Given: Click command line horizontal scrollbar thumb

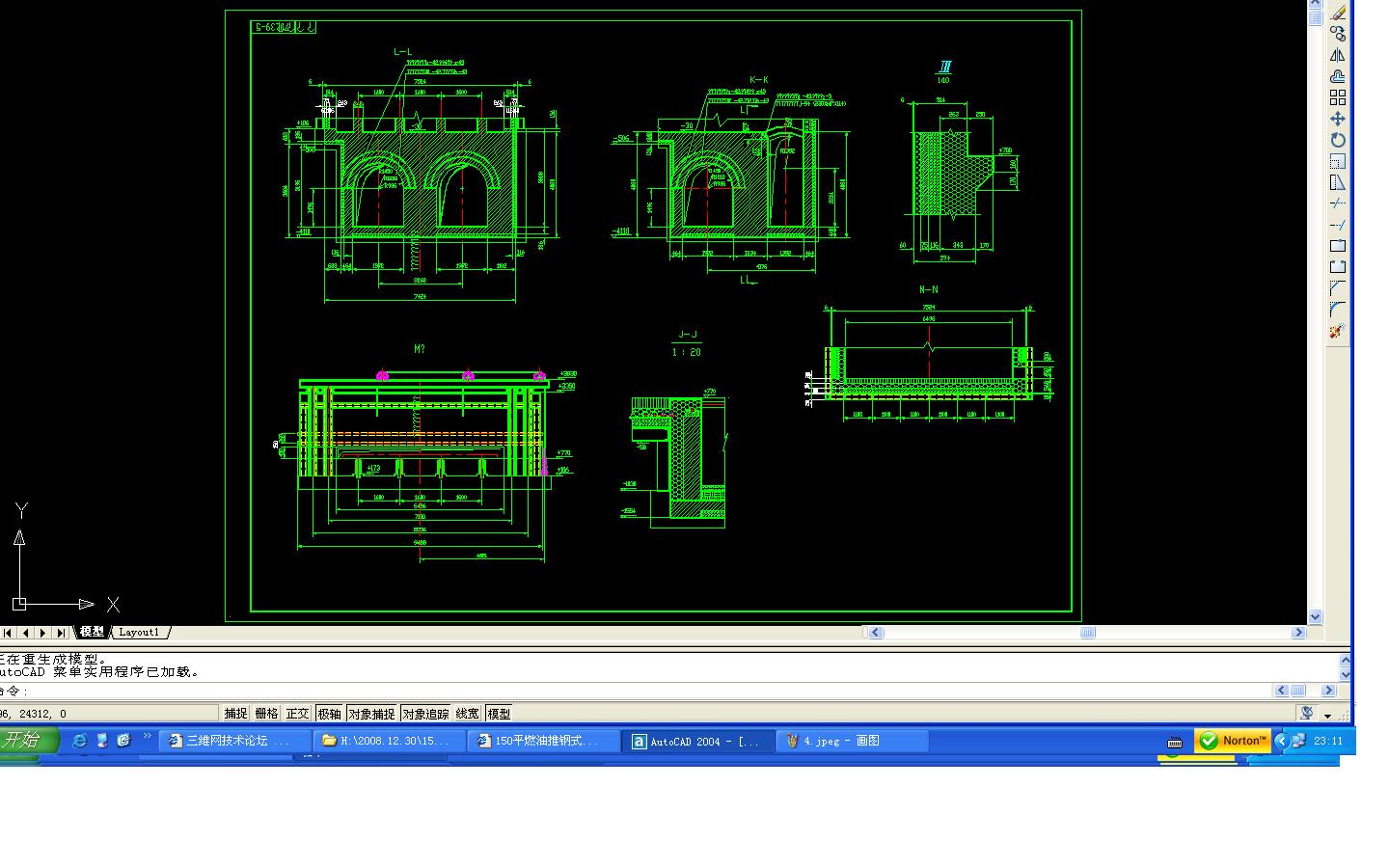Looking at the screenshot, I should (x=1298, y=691).
